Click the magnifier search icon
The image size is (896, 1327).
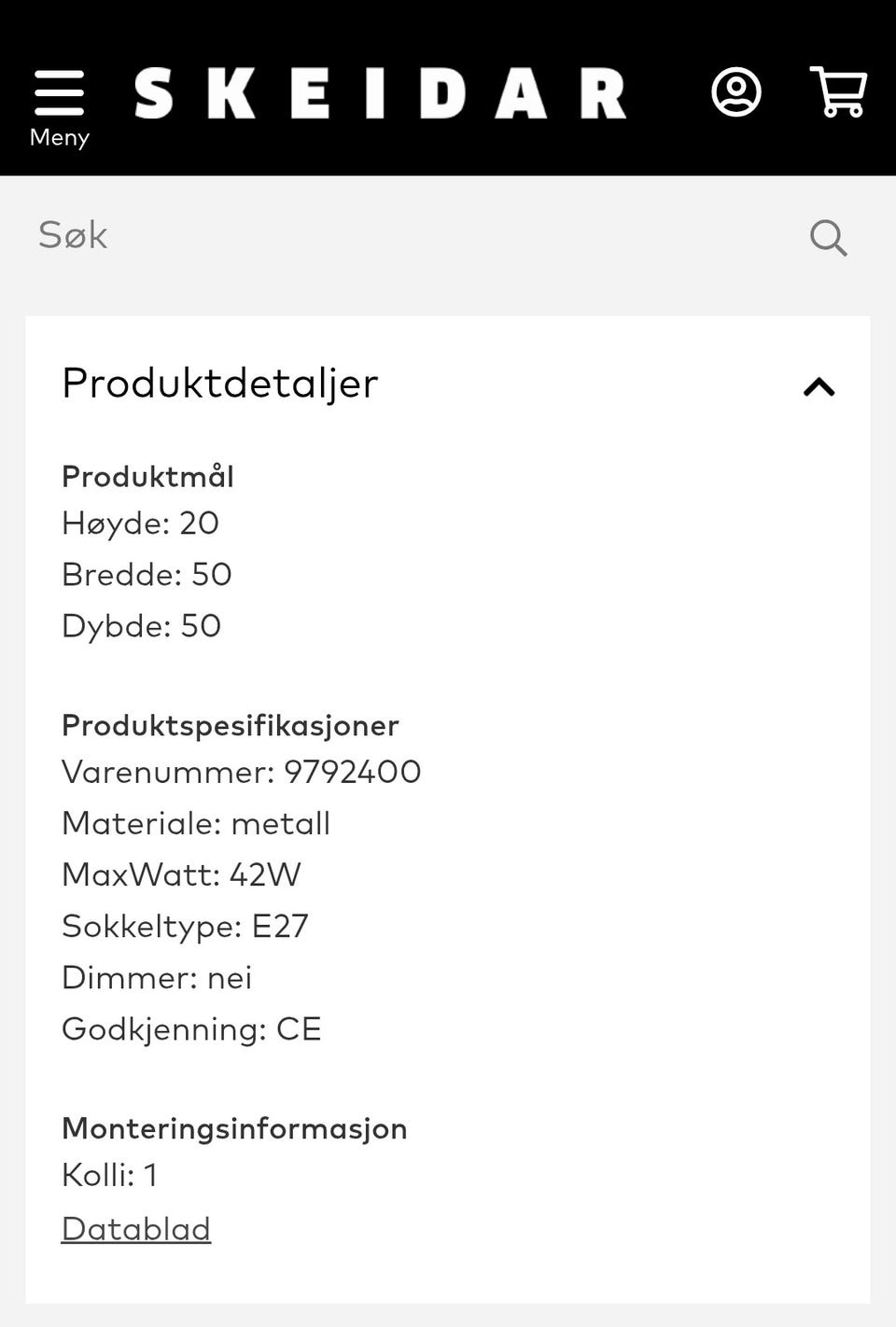[x=828, y=237]
